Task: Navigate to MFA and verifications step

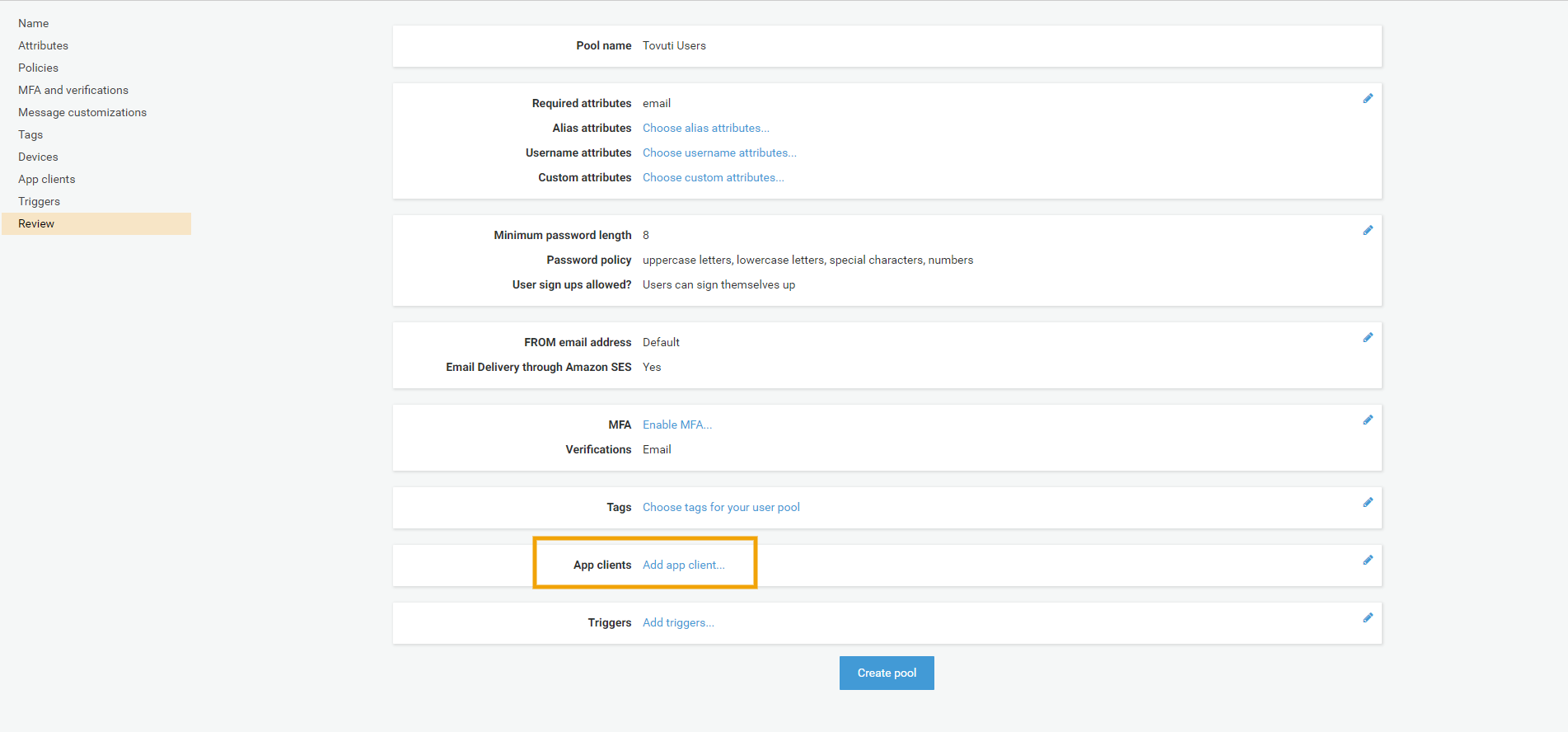Action: click(73, 91)
